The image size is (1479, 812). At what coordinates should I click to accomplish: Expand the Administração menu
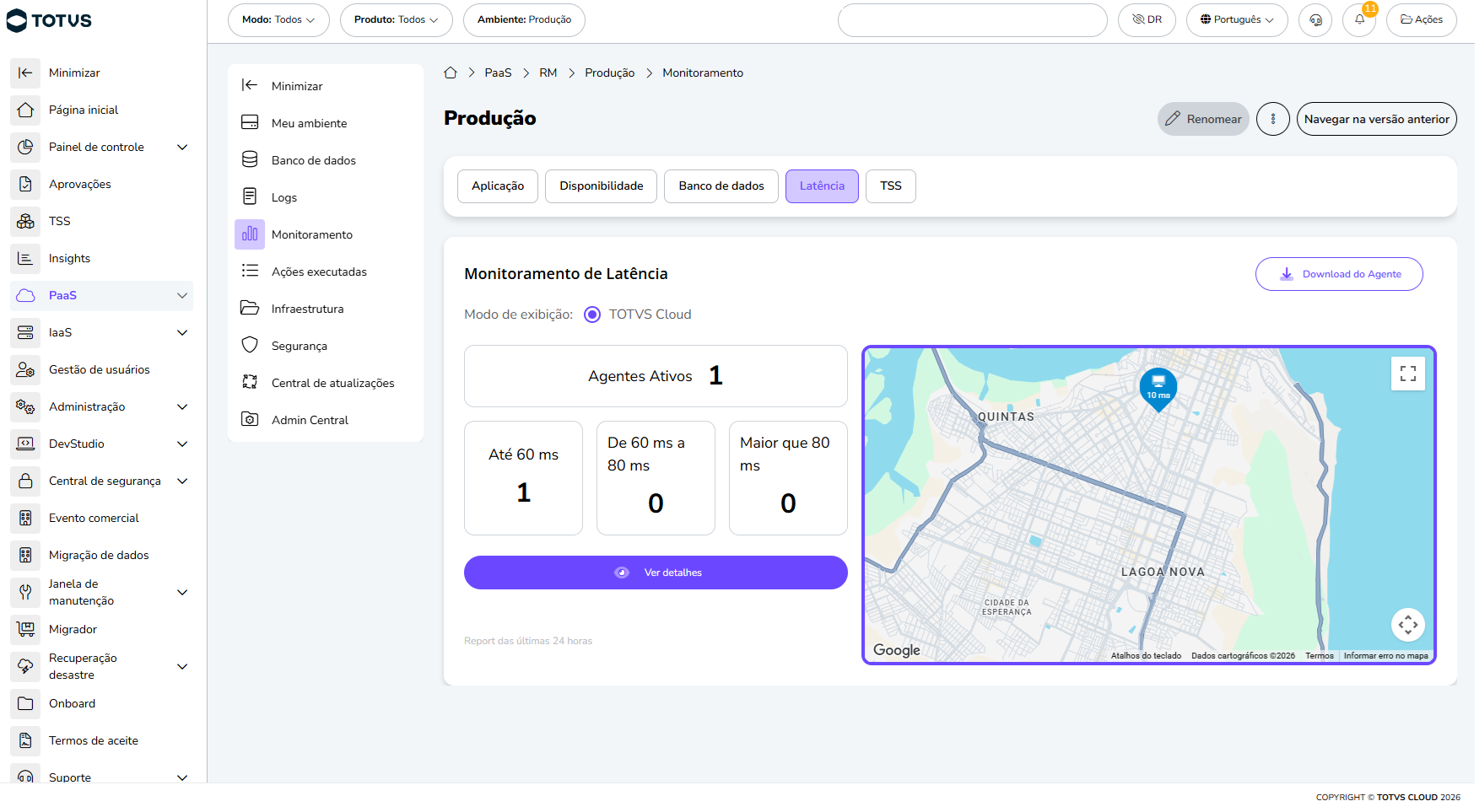pyautogui.click(x=182, y=406)
